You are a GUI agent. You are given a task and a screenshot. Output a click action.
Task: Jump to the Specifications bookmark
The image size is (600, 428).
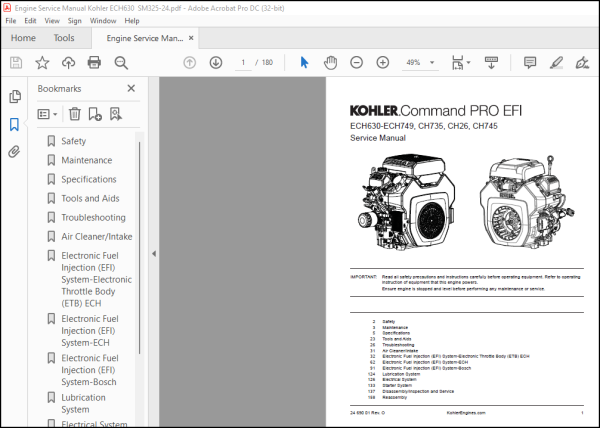[x=89, y=179]
